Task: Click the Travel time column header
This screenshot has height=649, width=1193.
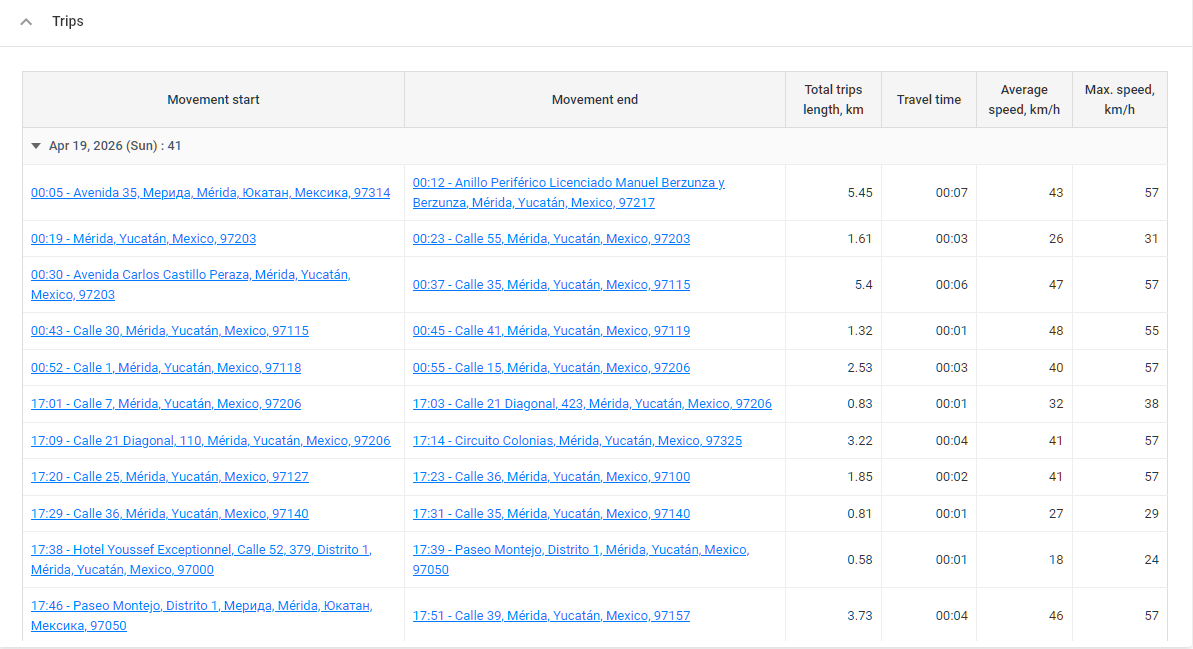Action: 928,99
